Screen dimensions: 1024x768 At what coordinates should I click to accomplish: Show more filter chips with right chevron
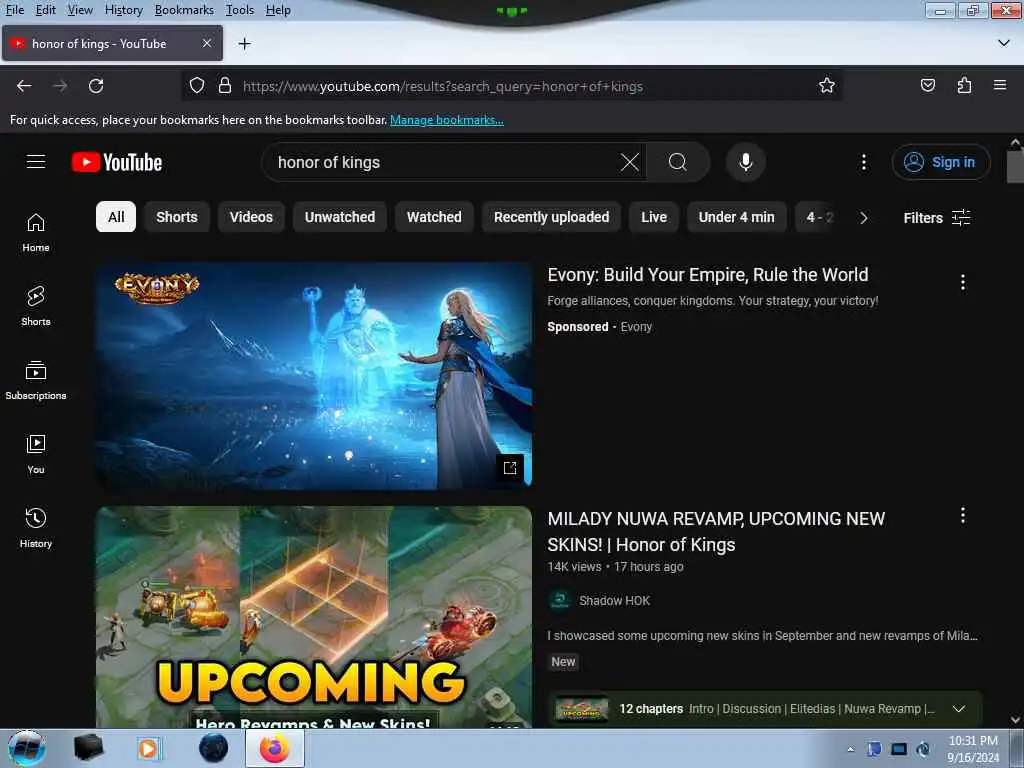coord(863,217)
